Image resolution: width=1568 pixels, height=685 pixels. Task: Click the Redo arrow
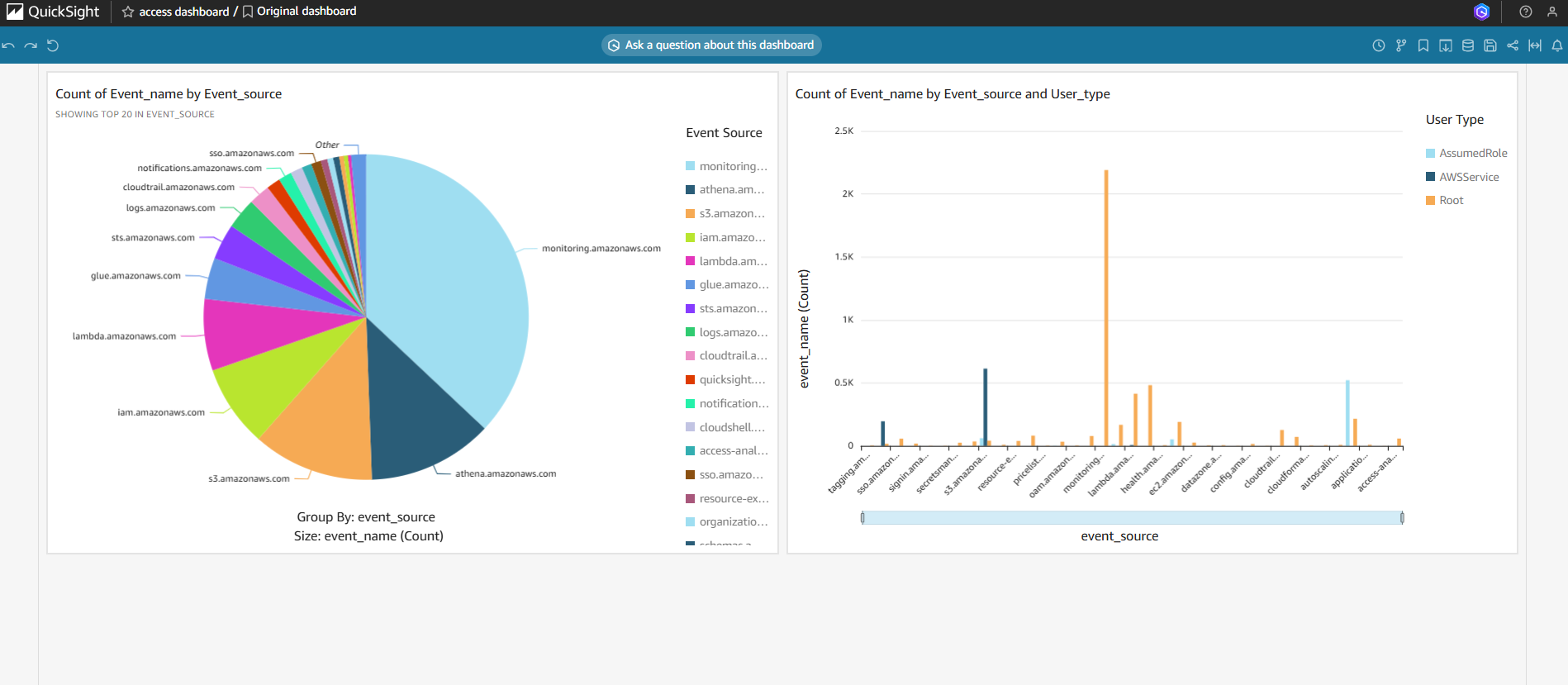coord(31,45)
